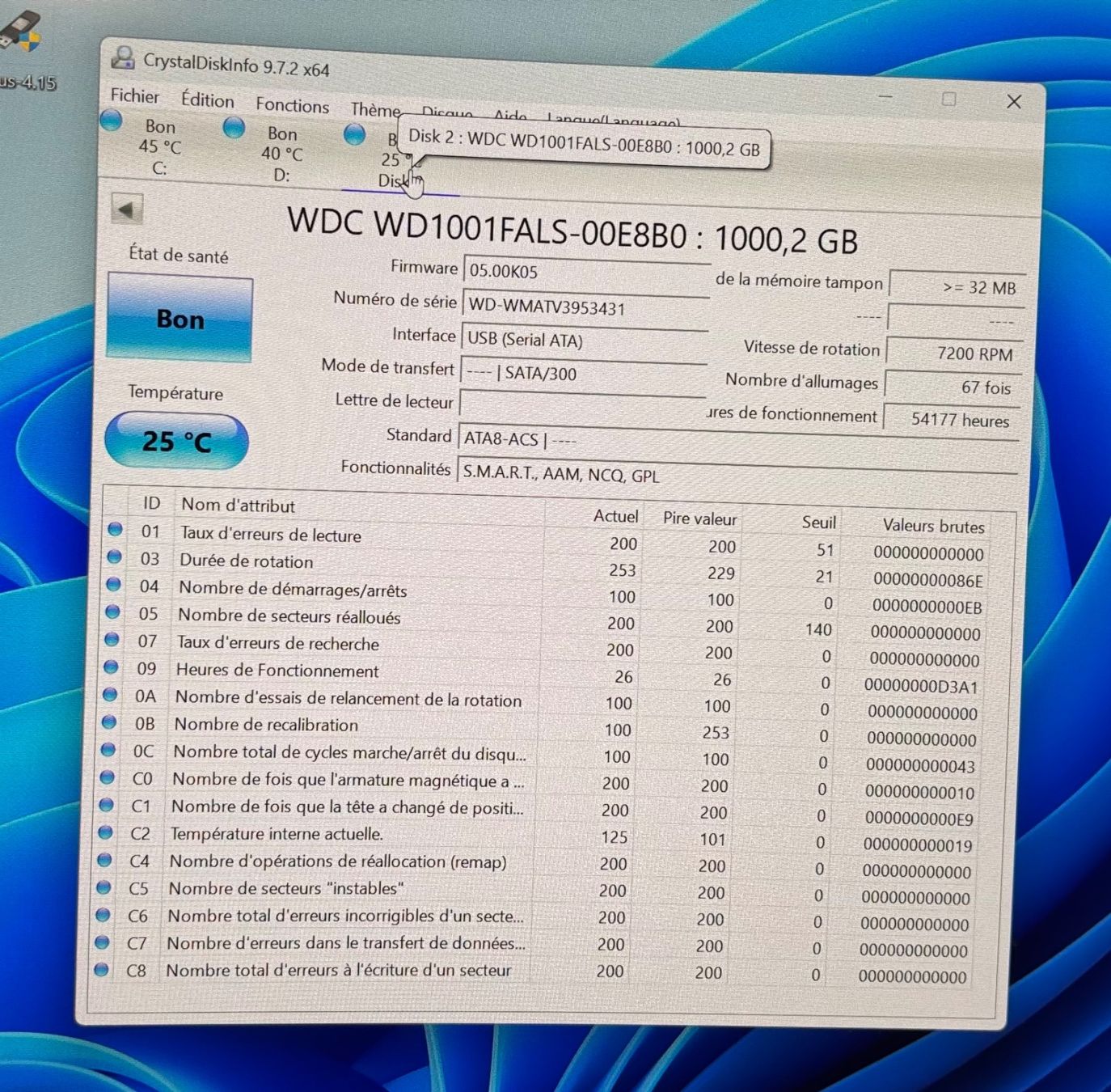
Task: Click the Firmware field 05.00K05
Action: 586,273
